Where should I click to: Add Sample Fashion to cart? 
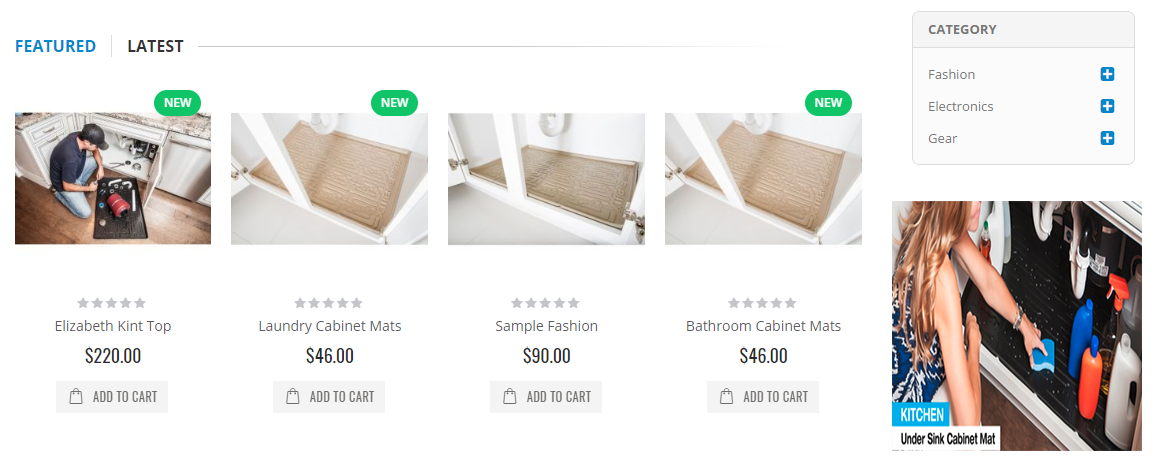point(546,397)
